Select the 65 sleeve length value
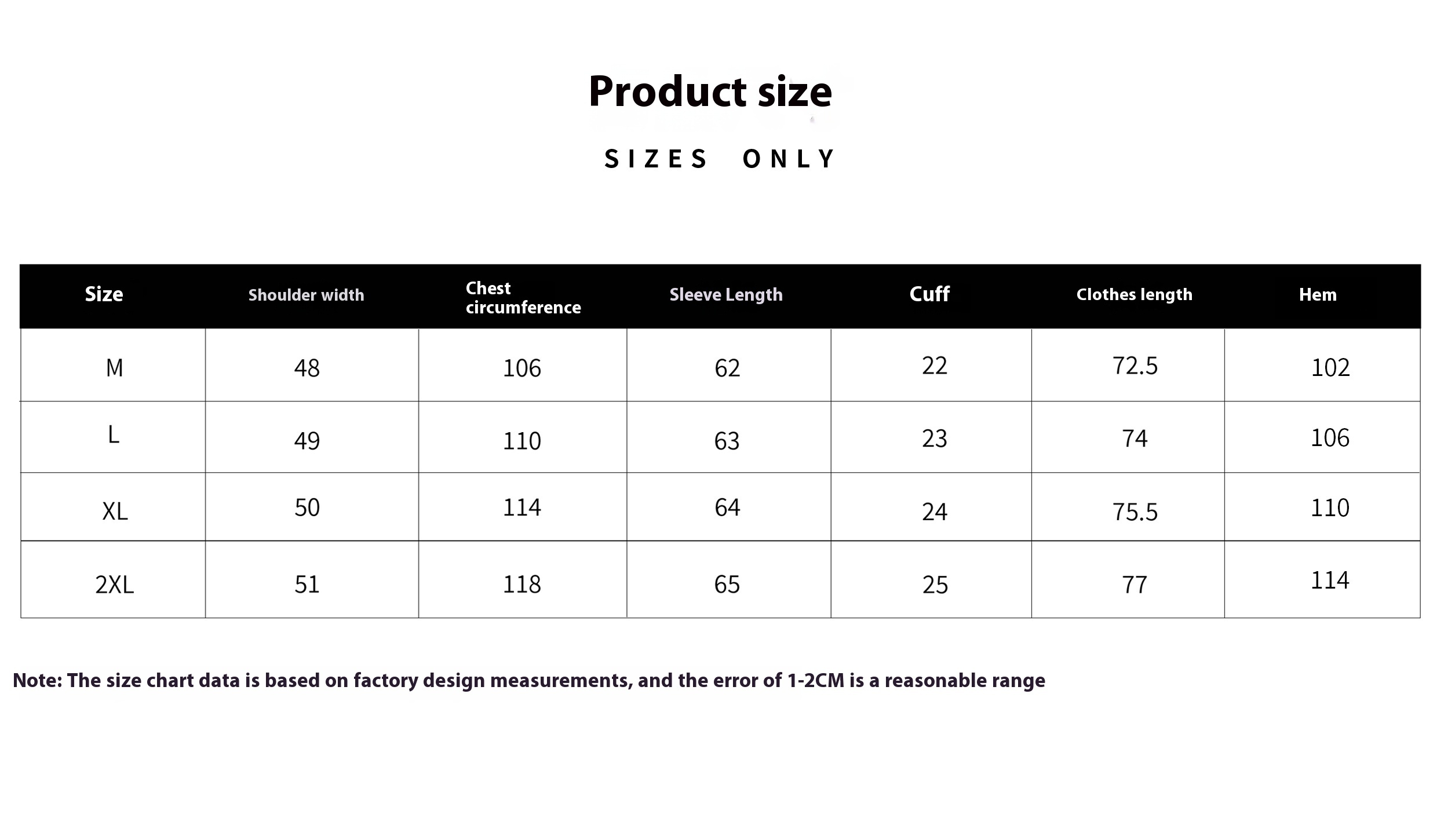Screen dimensions: 1437x840 pos(727,584)
